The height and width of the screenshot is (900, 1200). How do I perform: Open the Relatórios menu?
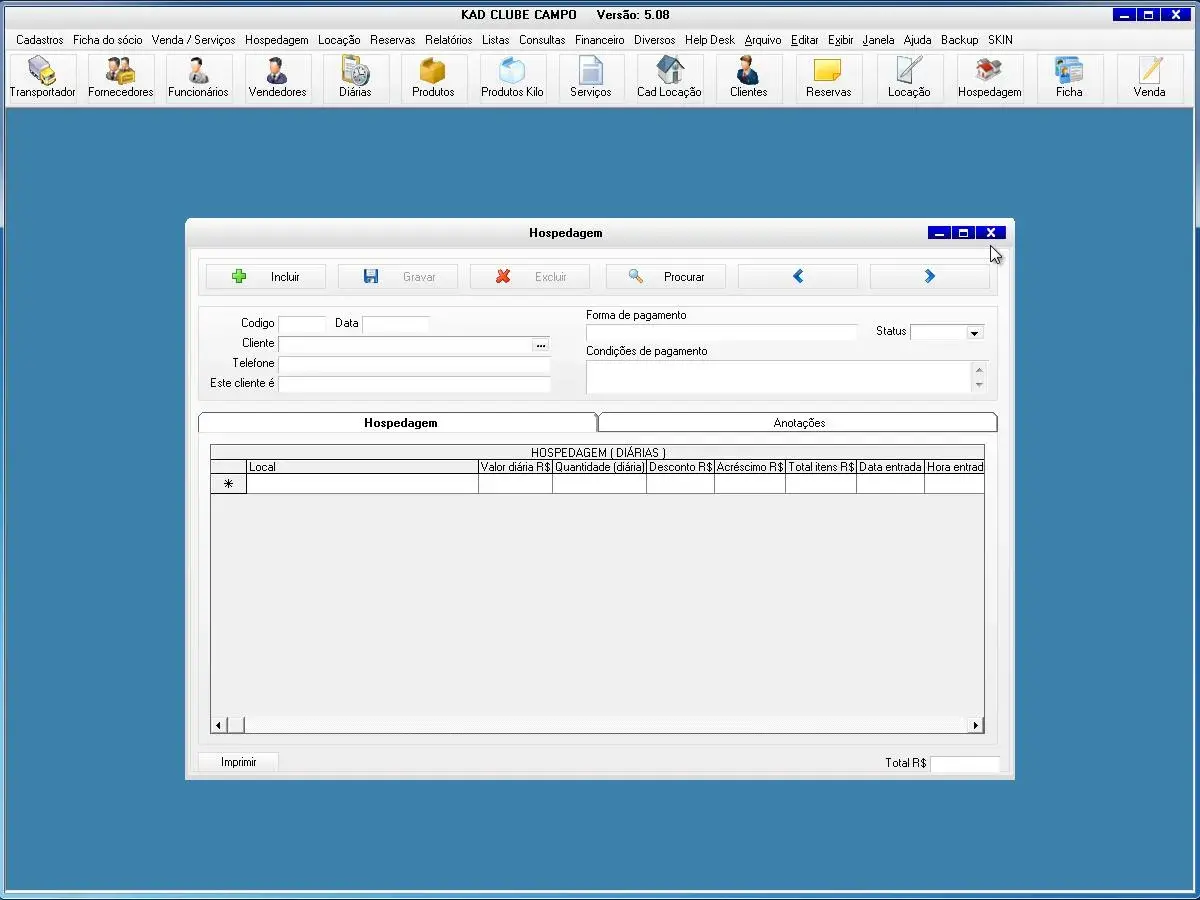(x=448, y=40)
